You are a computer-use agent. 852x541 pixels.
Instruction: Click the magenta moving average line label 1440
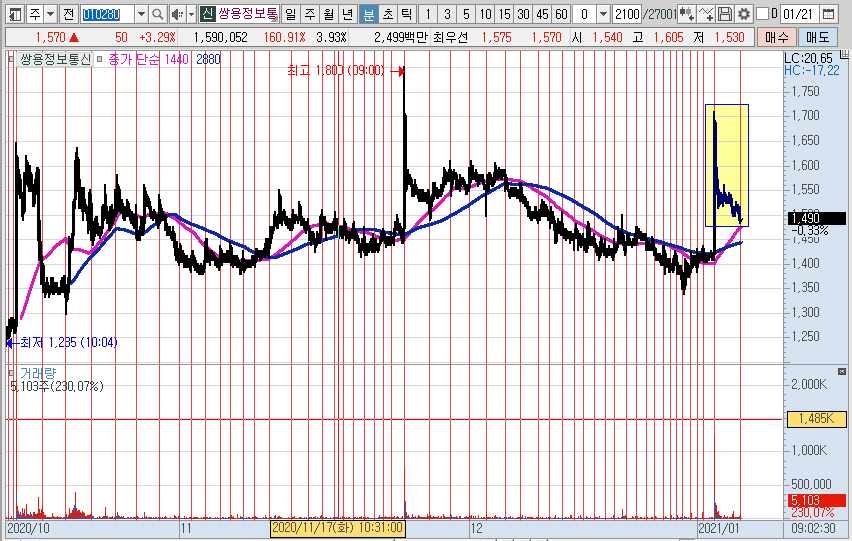177,60
